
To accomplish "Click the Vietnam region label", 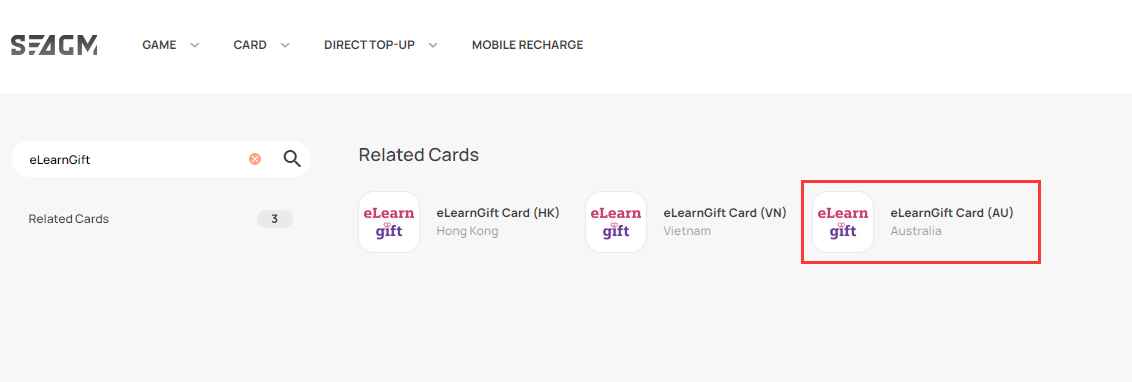I will 687,231.
